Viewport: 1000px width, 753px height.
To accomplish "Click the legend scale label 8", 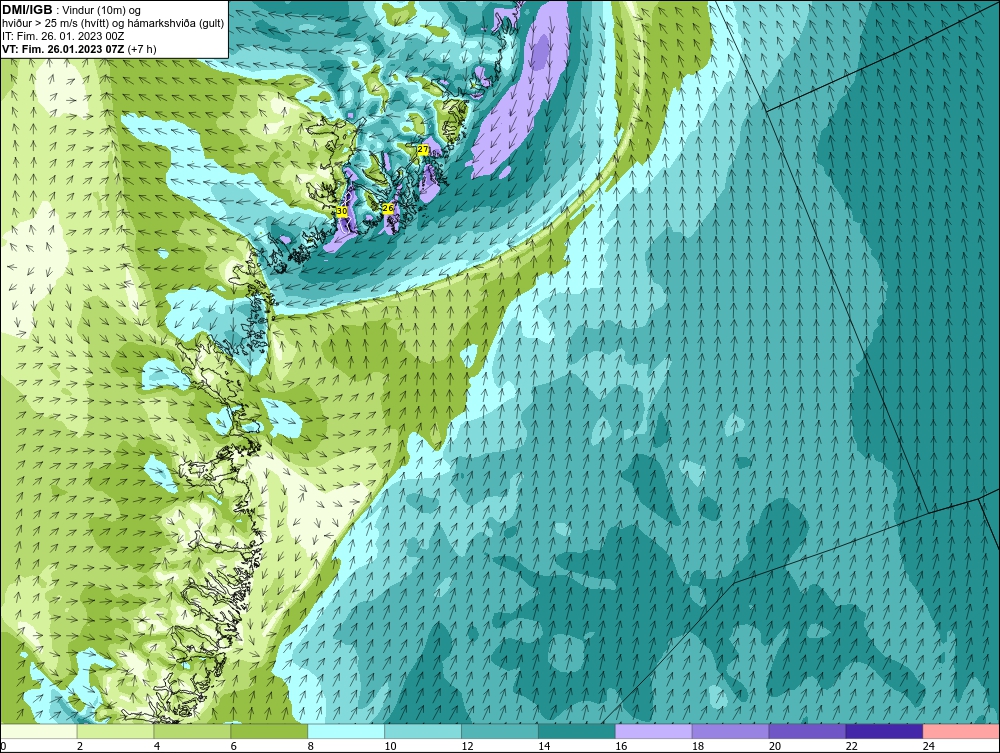I will (310, 746).
